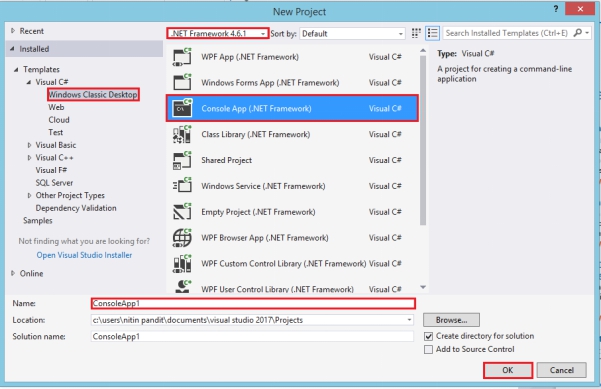Select Shared Project template name
601x389 pixels.
[x=227, y=160]
